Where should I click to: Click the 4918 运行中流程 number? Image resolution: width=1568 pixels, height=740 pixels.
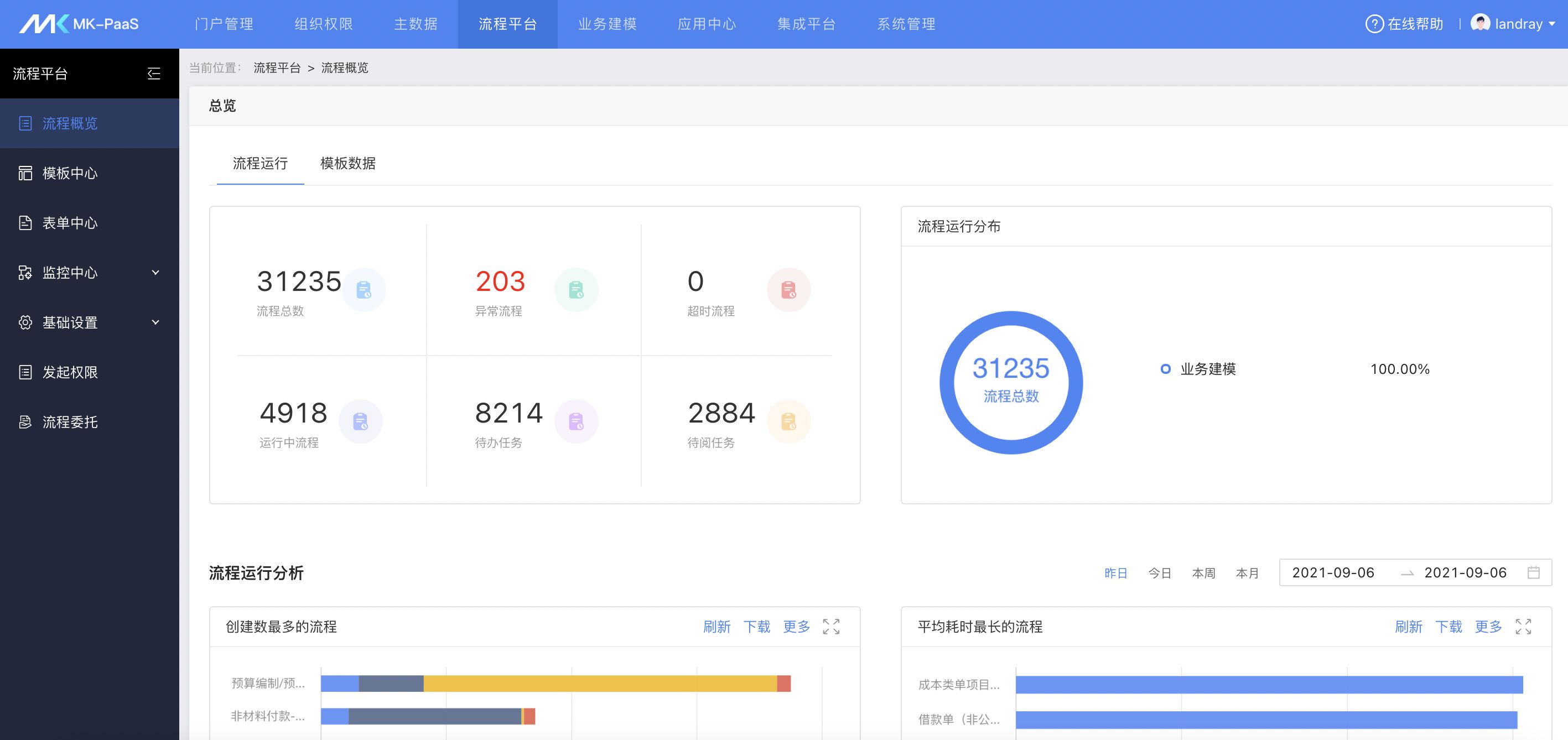point(293,413)
